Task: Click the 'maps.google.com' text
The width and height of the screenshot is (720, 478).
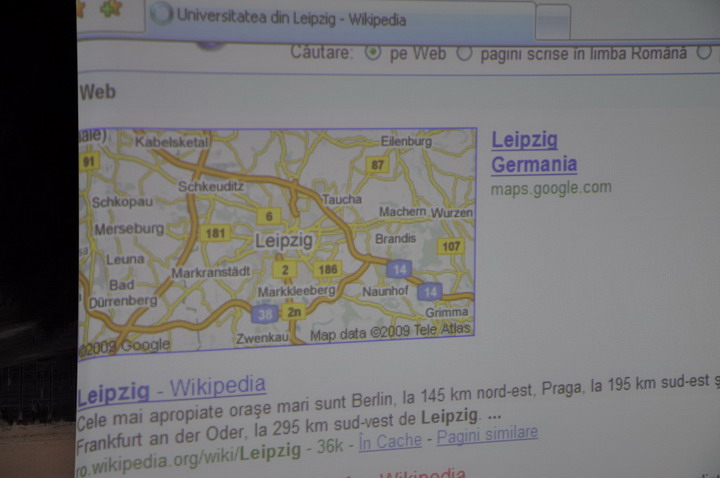Action: 551,188
